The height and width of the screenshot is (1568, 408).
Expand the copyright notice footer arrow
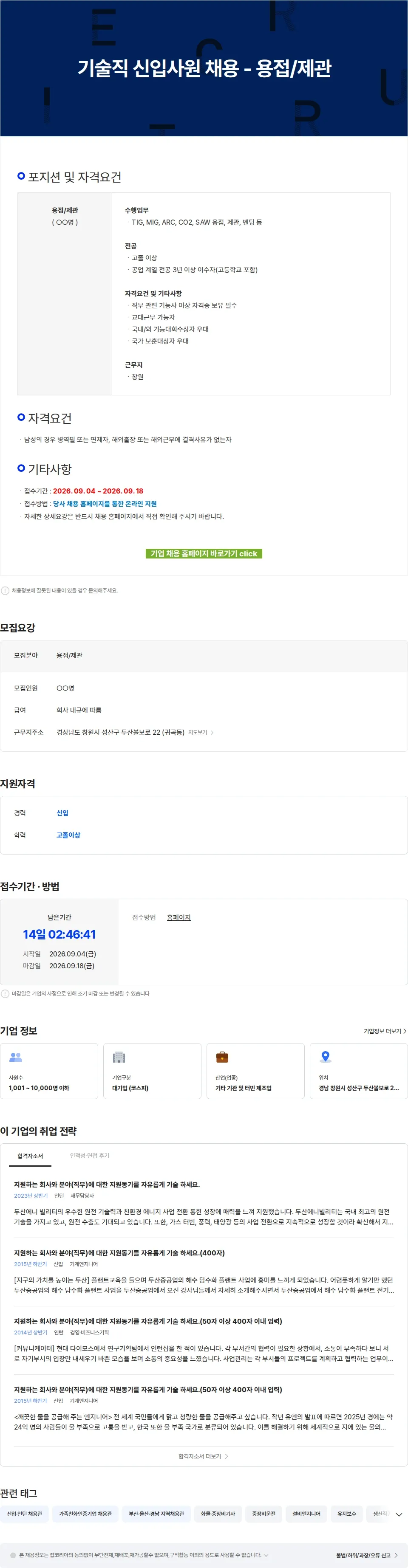point(266,1554)
